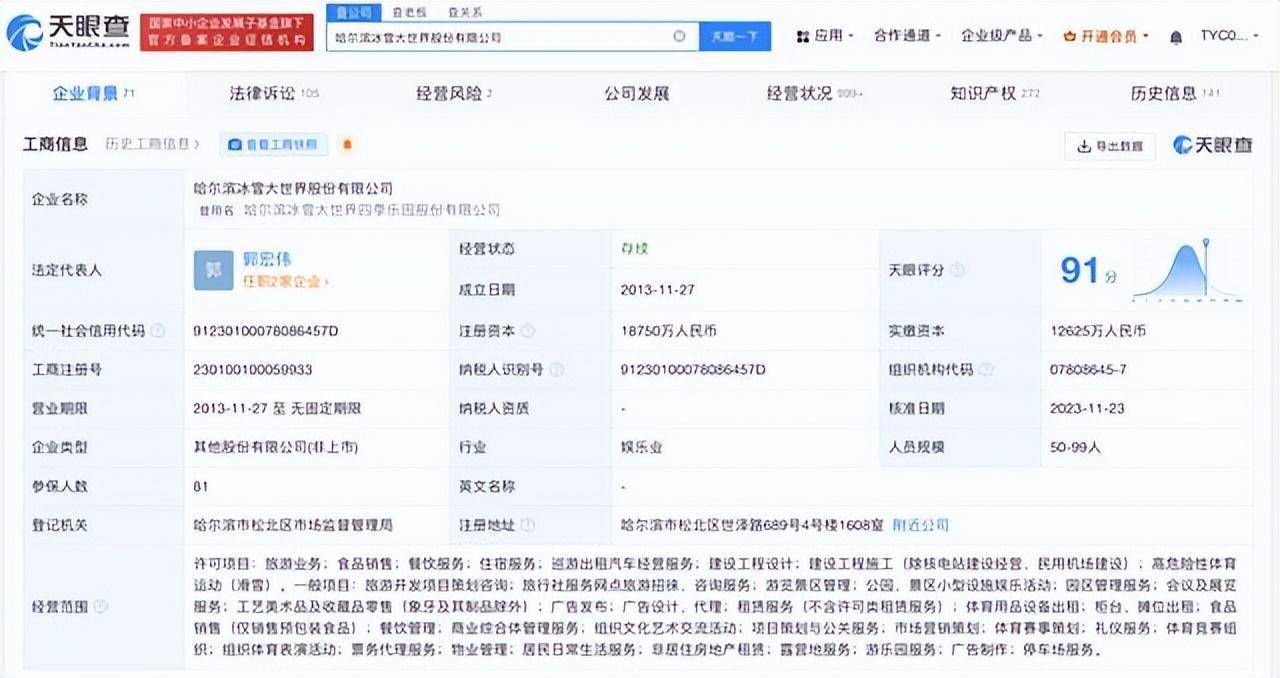
Task: Open the 开通会员 dropdown
Action: point(1106,36)
